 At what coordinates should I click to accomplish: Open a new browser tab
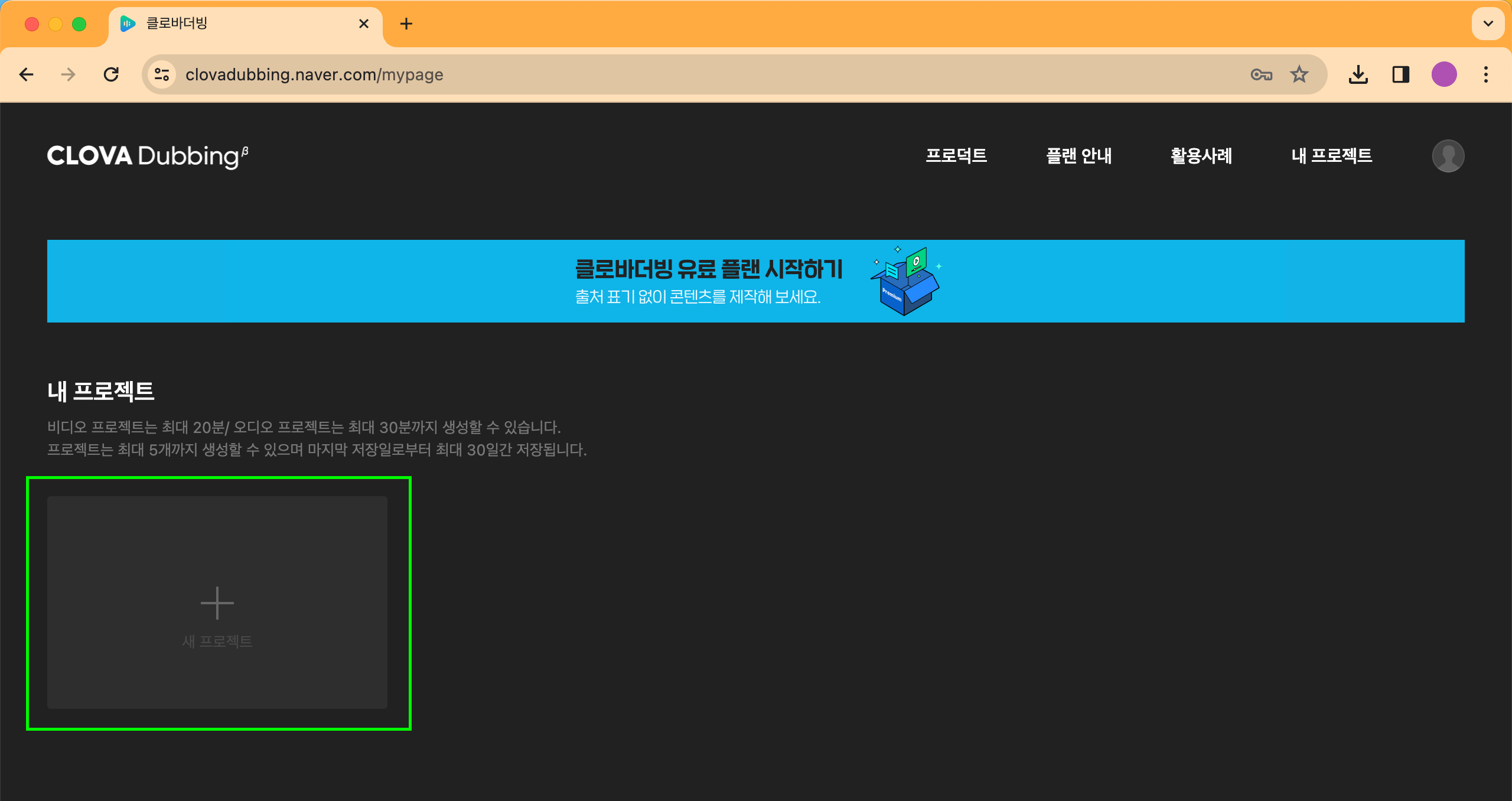406,24
